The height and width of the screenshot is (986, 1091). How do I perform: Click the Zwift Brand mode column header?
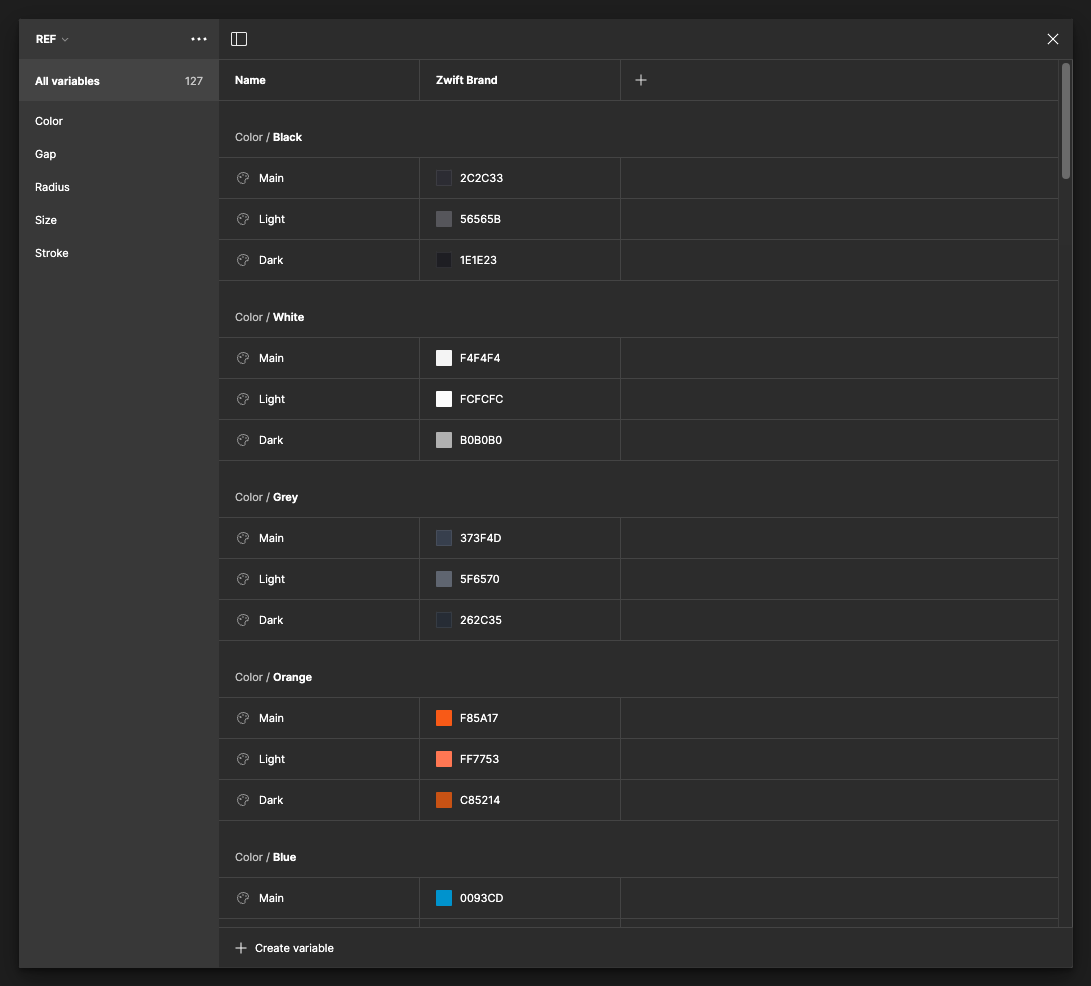pyautogui.click(x=467, y=80)
